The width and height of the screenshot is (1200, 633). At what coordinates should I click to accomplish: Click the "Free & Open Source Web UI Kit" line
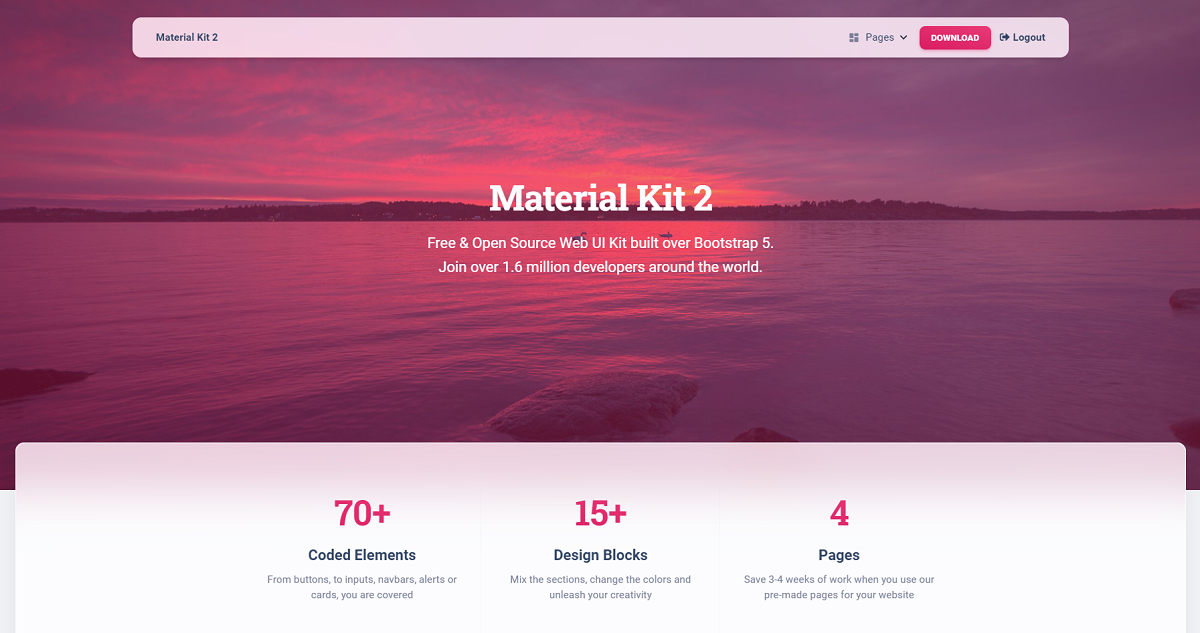(600, 243)
